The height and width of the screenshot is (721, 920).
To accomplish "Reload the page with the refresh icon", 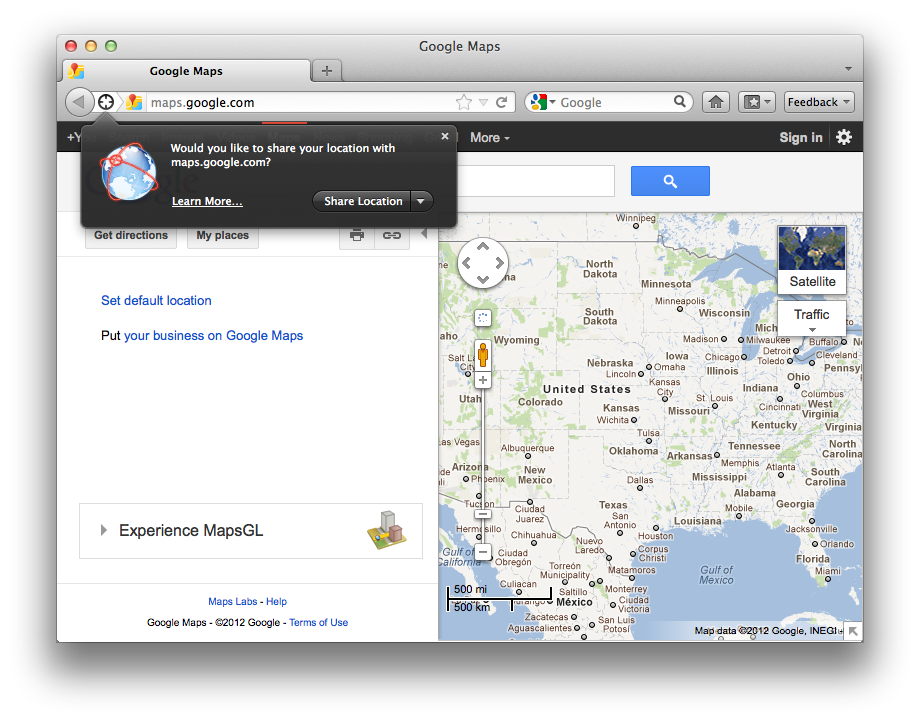I will [502, 102].
